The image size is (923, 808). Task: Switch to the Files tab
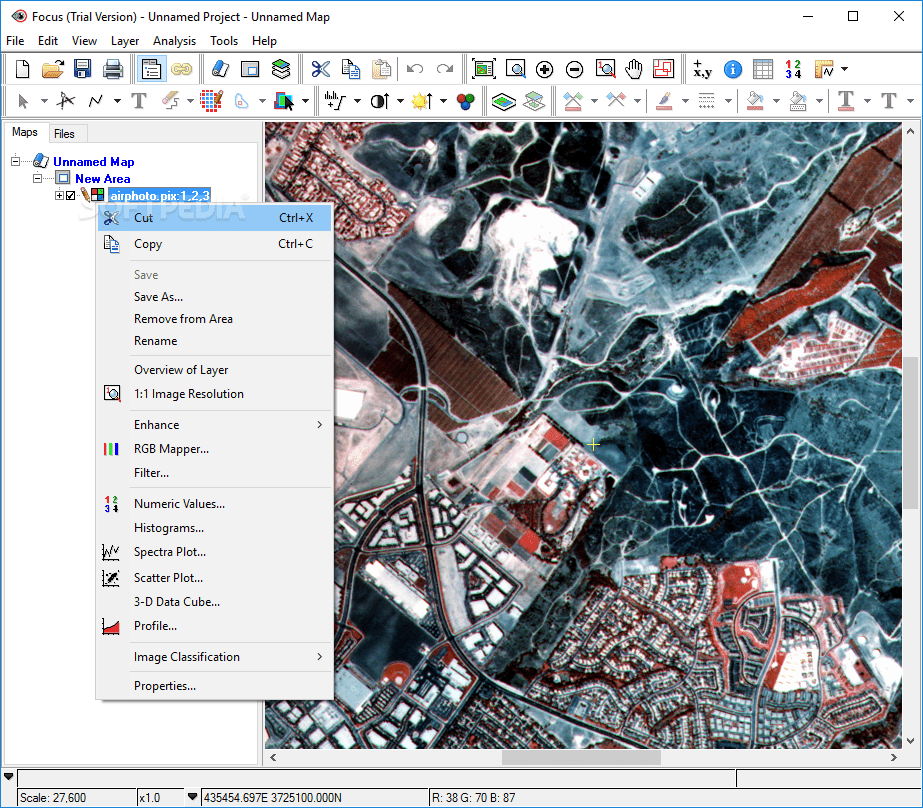(x=64, y=134)
